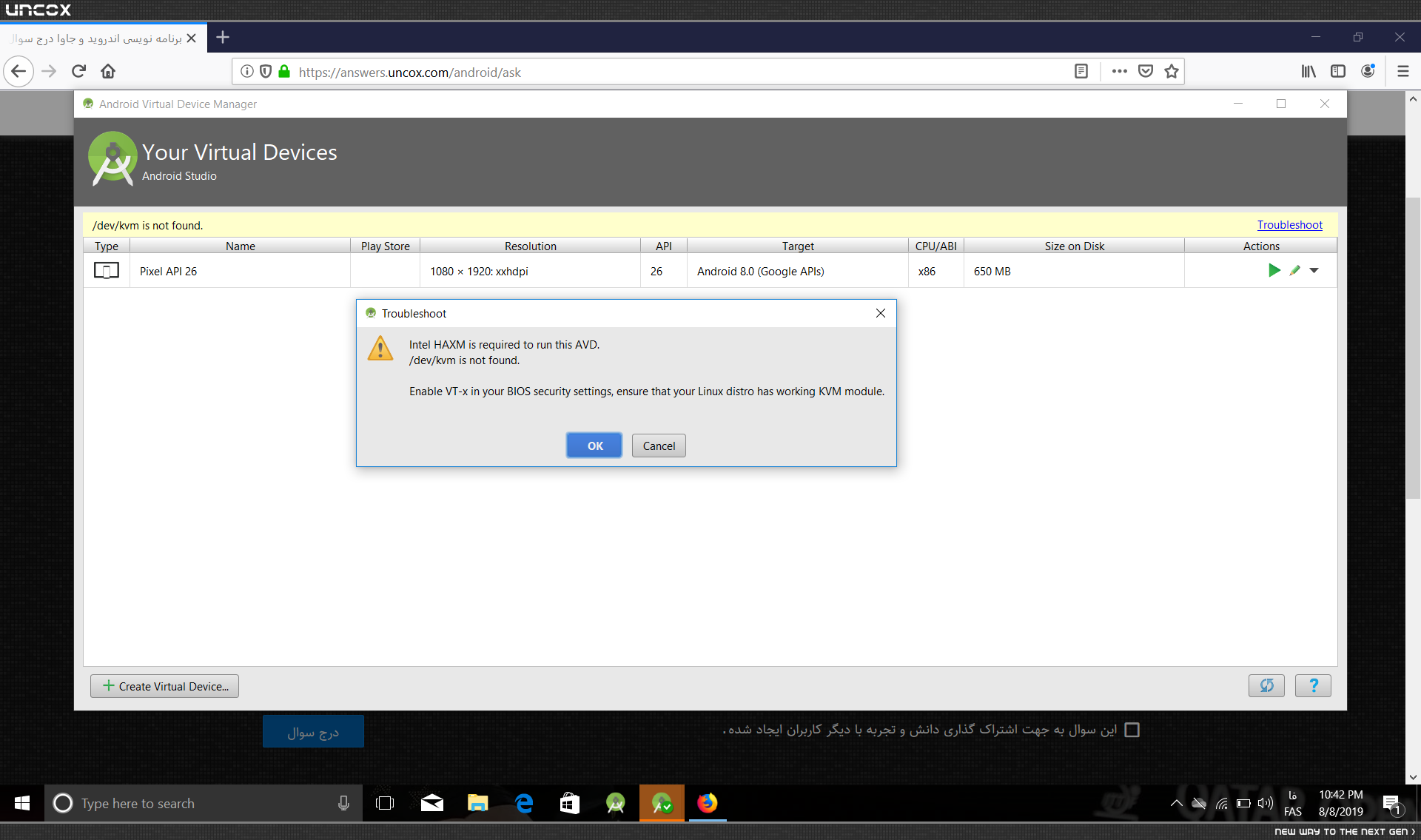Switch to Firefox in the taskbar
The width and height of the screenshot is (1421, 840).
click(x=708, y=804)
